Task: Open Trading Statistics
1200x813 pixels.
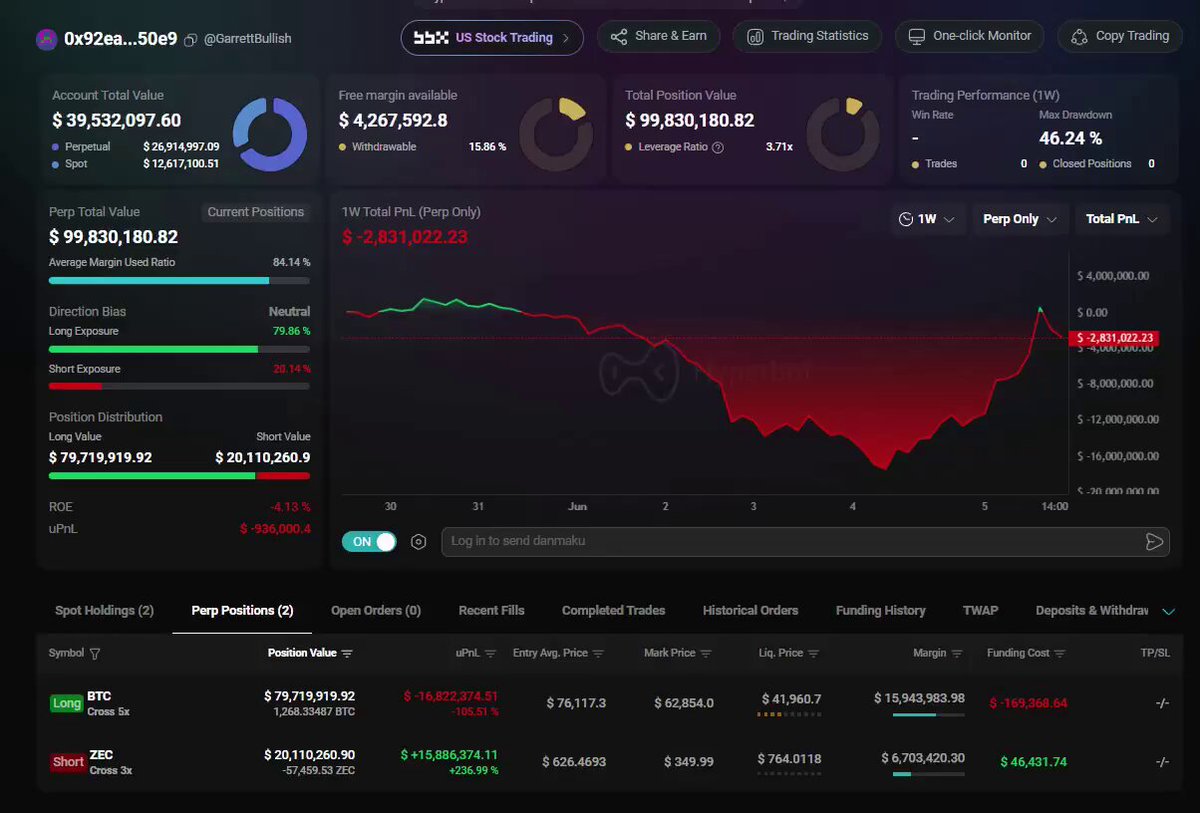Action: tap(807, 36)
